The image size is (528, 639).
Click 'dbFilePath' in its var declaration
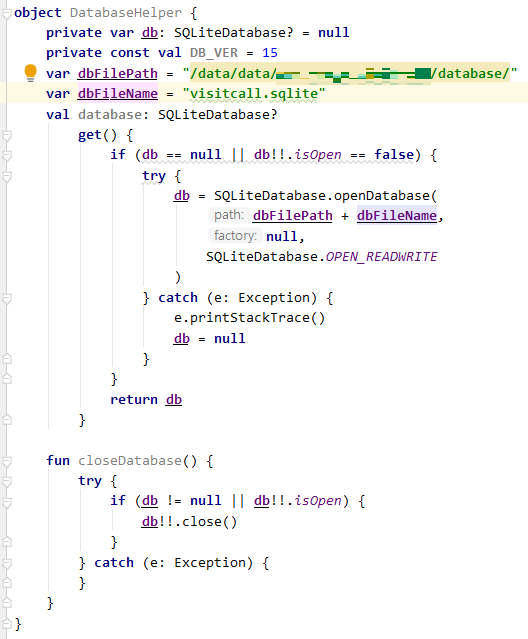(118, 73)
